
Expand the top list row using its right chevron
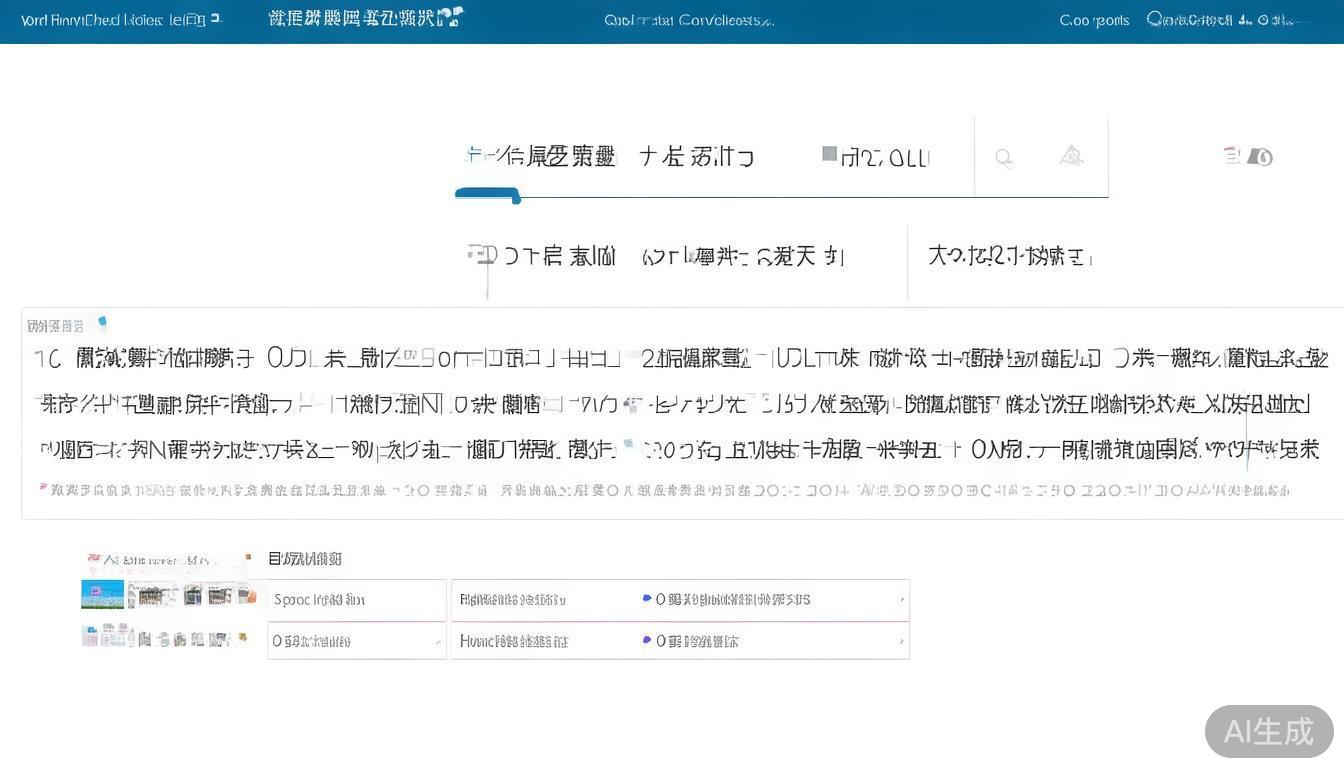coord(901,599)
